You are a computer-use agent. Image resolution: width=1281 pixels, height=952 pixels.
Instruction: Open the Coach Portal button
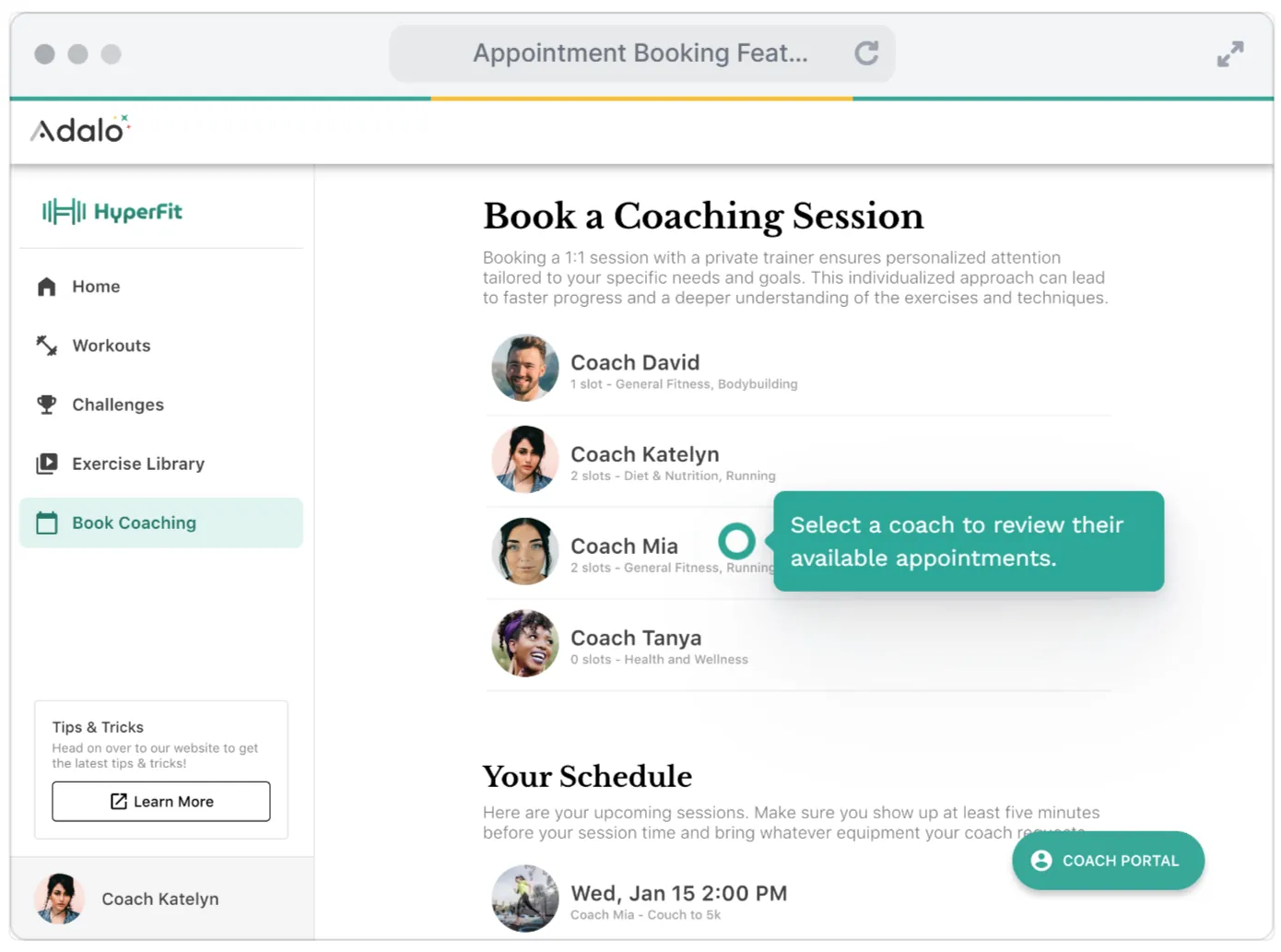(1108, 861)
